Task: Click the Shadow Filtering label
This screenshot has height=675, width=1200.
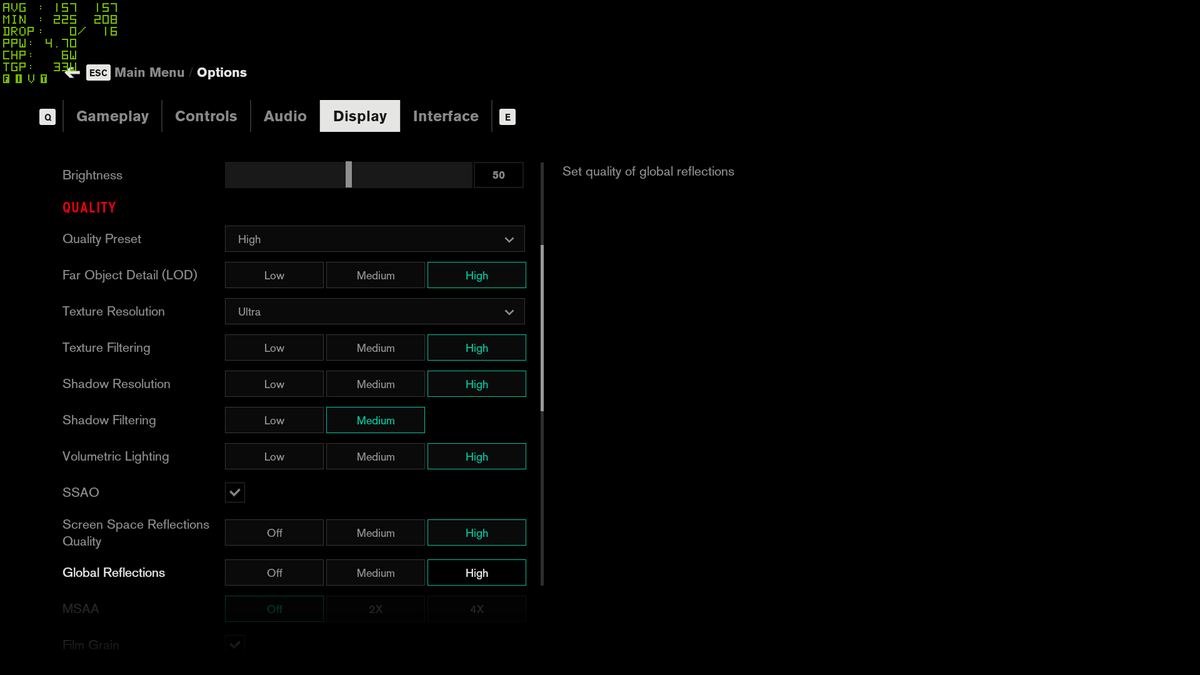Action: pos(109,420)
